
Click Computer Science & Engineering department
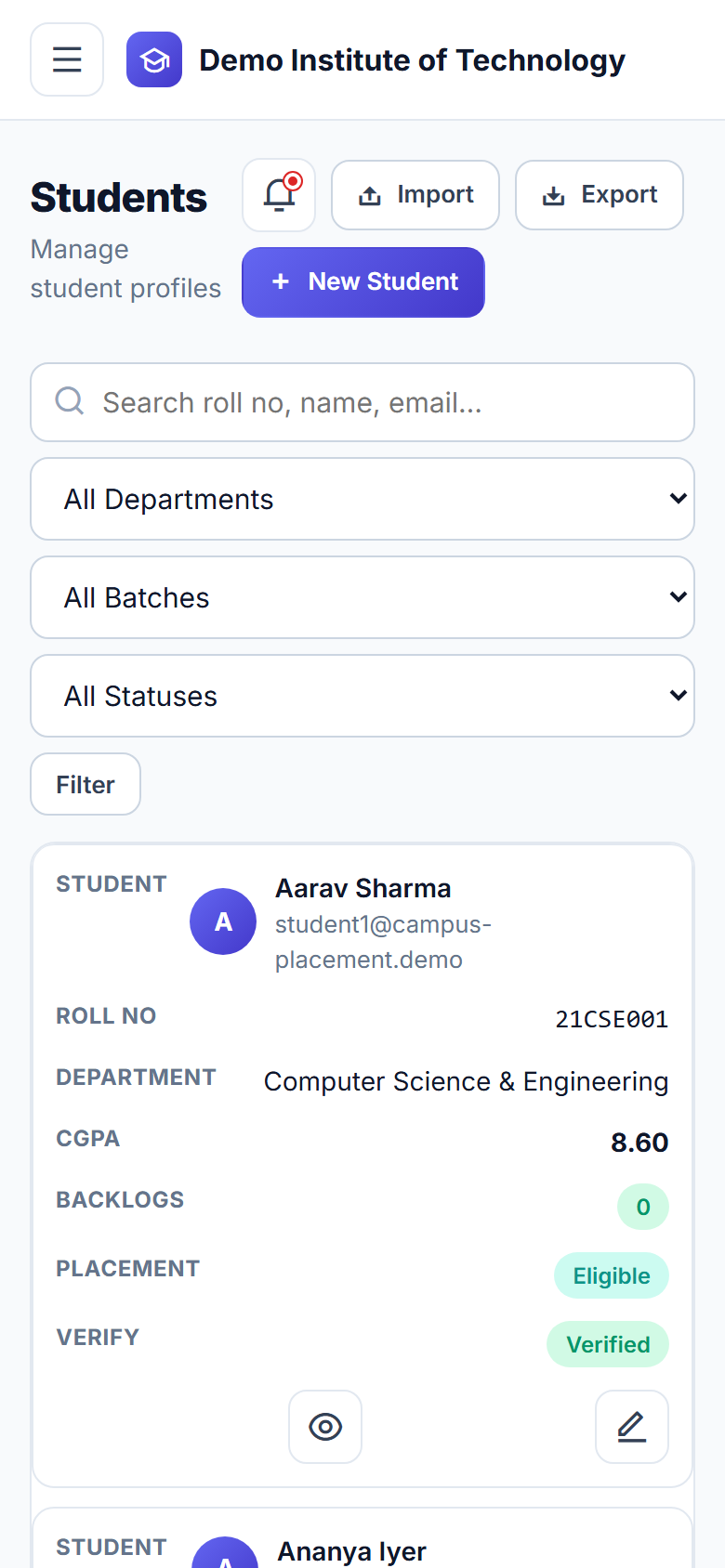[467, 1081]
